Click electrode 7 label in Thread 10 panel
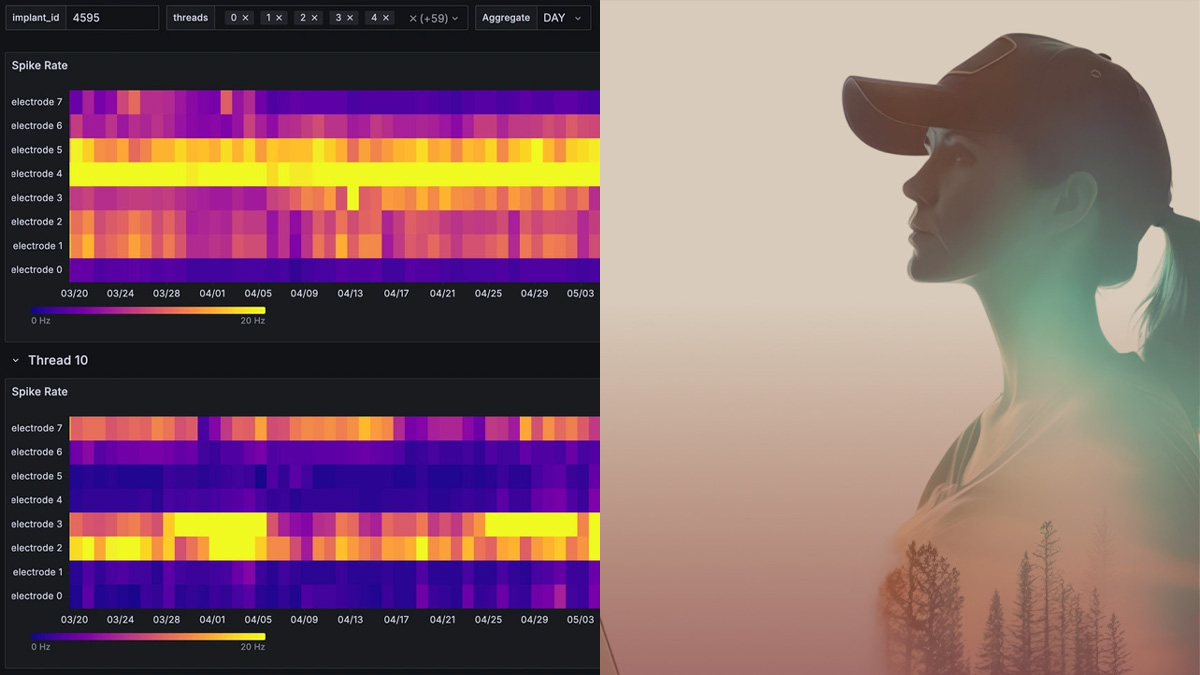 (x=37, y=428)
